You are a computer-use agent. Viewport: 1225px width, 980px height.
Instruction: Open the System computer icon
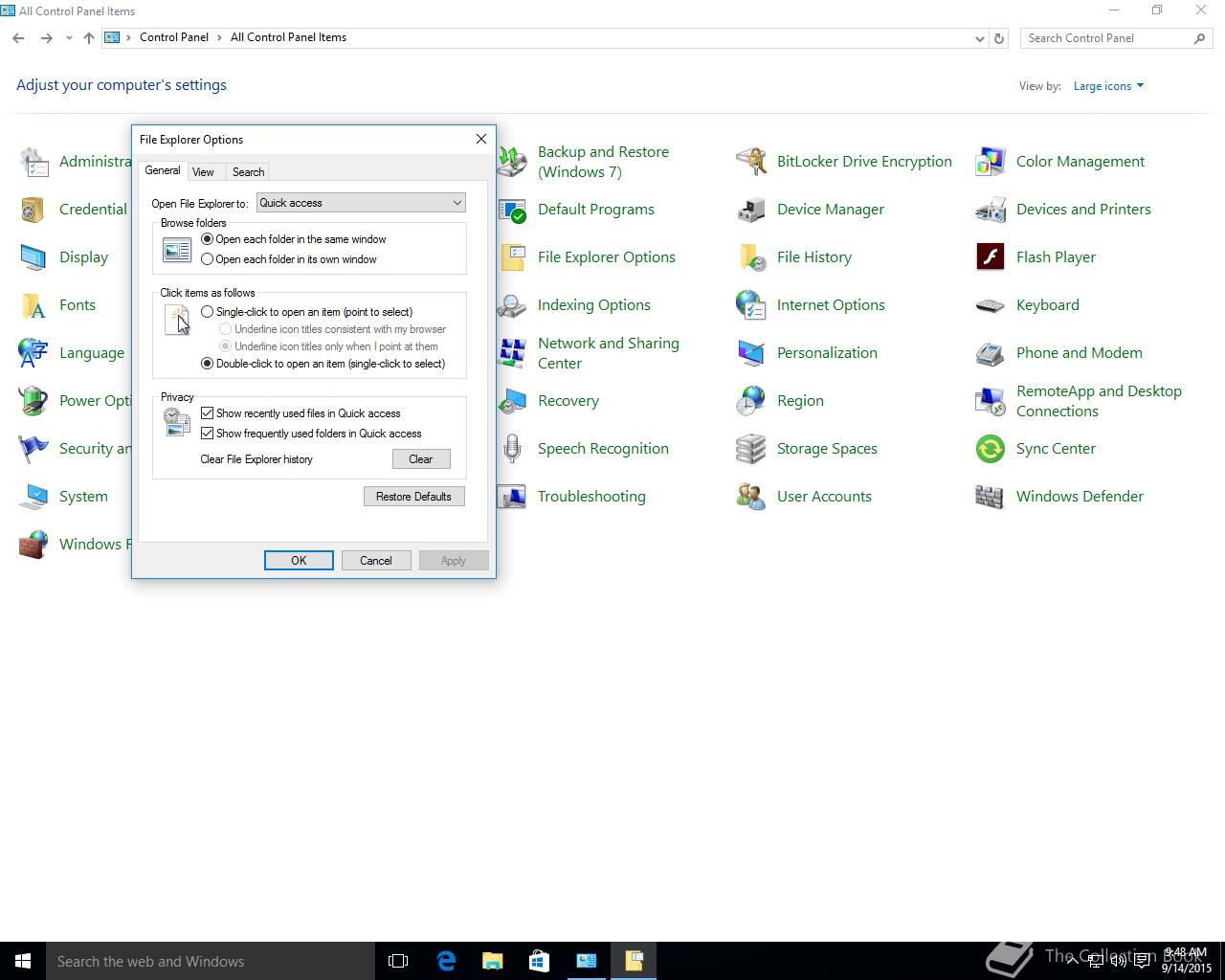click(33, 497)
